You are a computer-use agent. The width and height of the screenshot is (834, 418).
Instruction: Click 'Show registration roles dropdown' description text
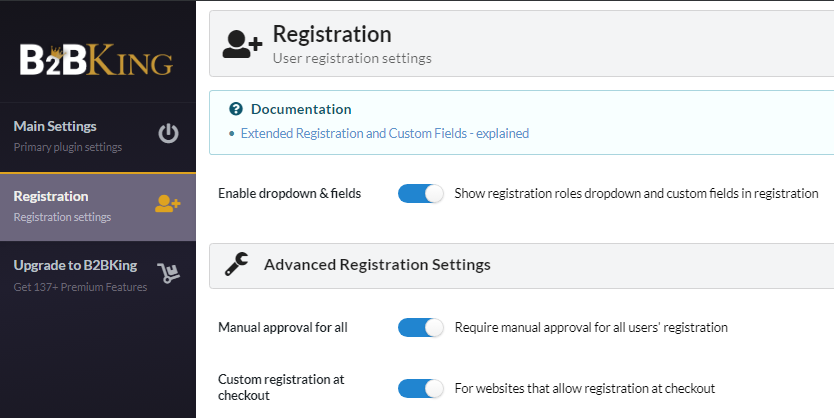[636, 194]
